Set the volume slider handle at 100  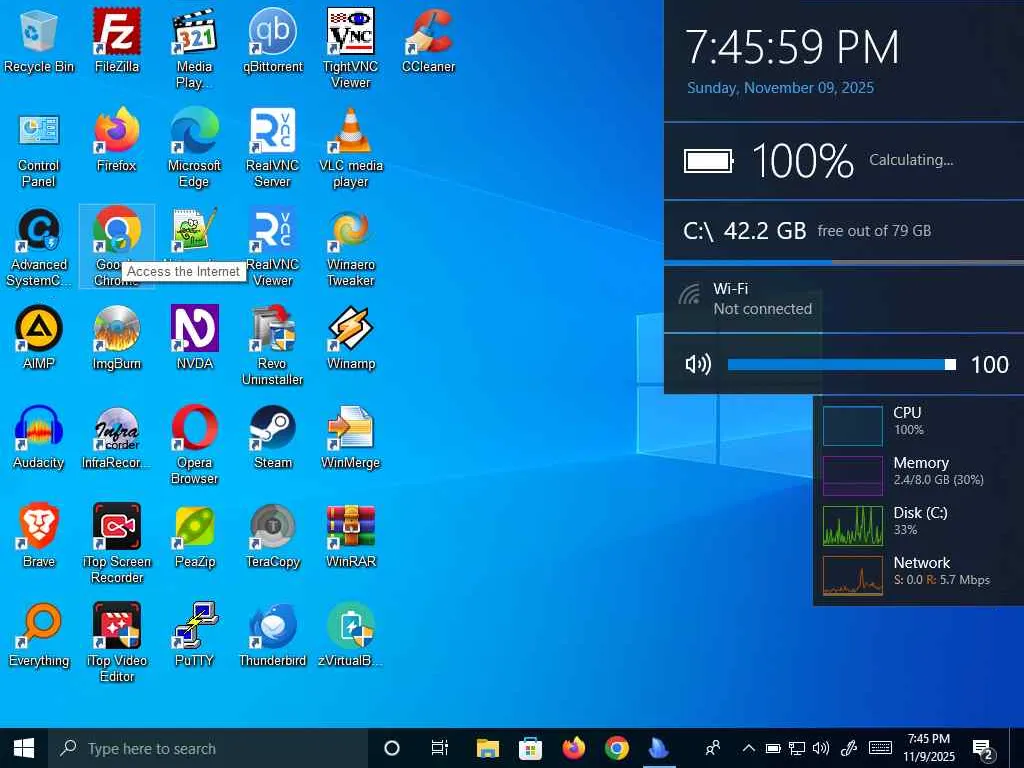pos(950,364)
